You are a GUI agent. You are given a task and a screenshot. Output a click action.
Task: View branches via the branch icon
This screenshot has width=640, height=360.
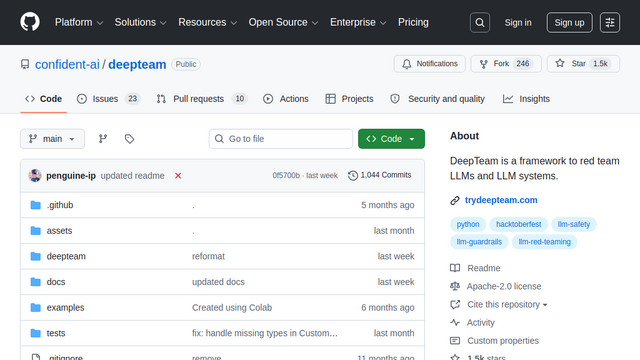click(103, 139)
